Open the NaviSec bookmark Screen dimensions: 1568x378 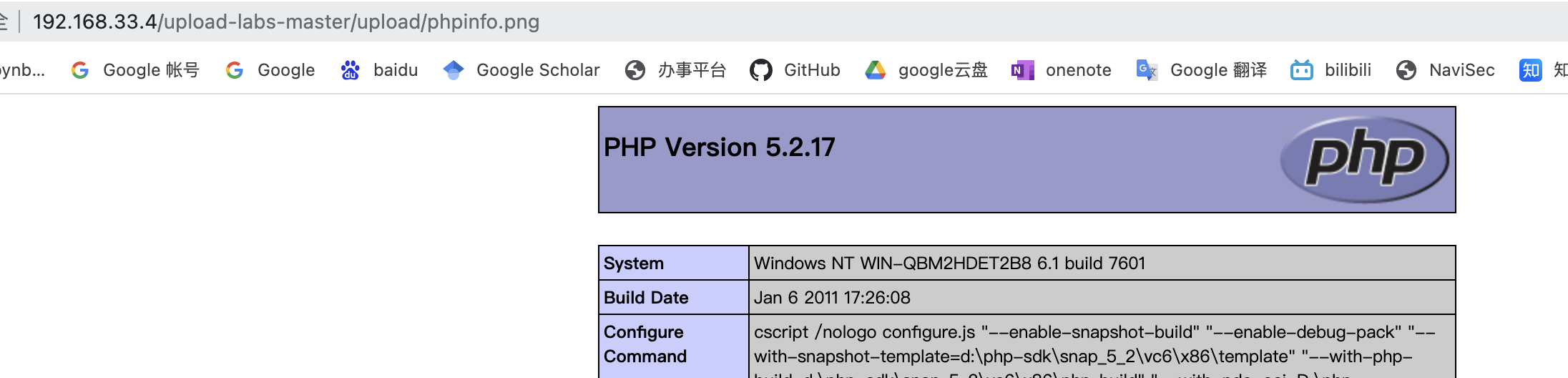pyautogui.click(x=1445, y=70)
